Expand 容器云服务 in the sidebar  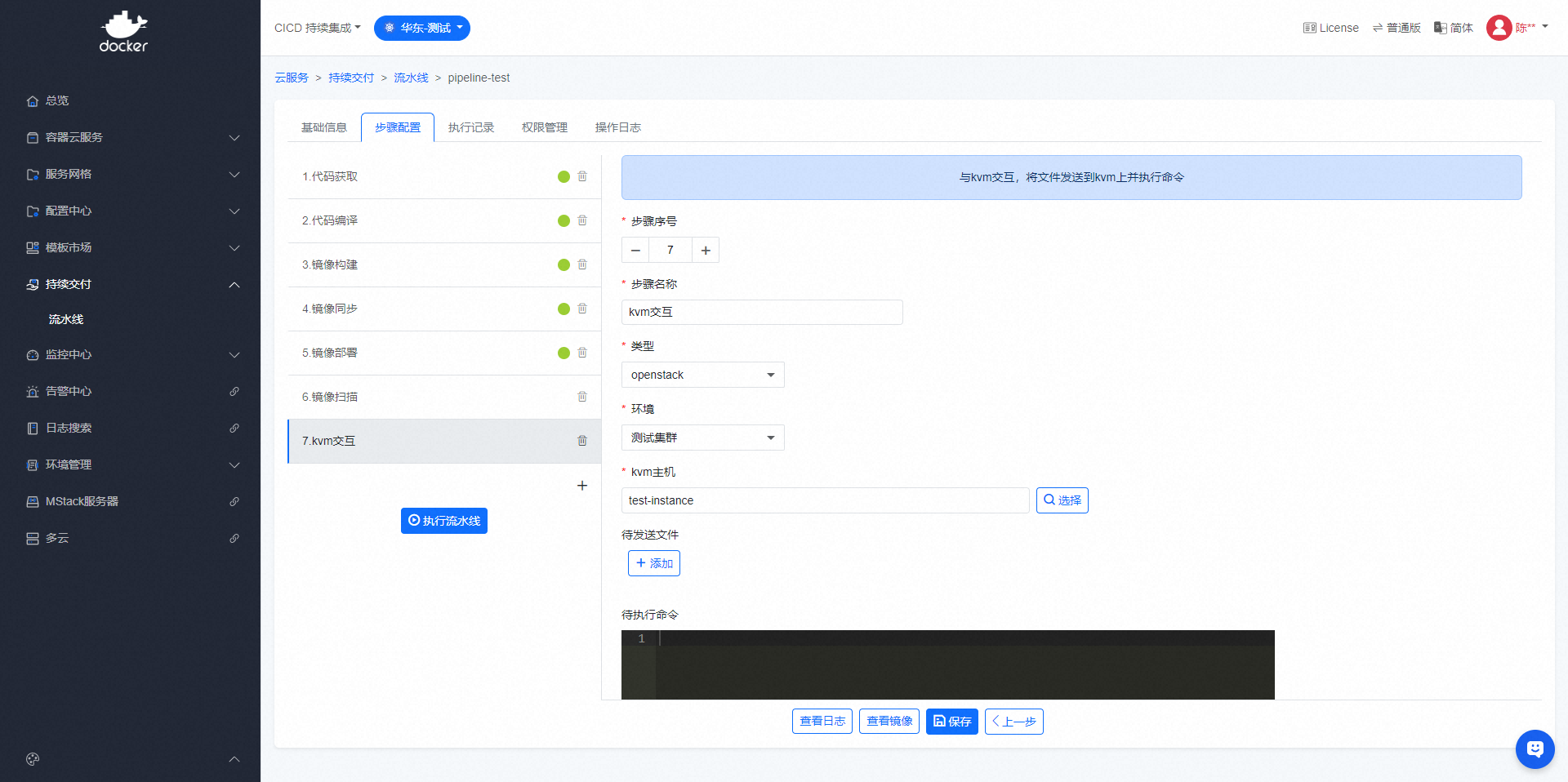pyautogui.click(x=131, y=137)
